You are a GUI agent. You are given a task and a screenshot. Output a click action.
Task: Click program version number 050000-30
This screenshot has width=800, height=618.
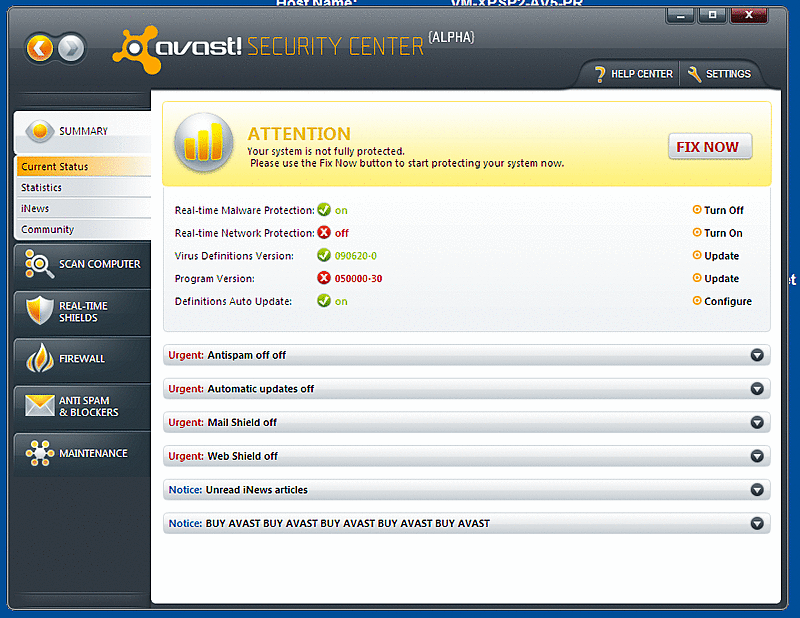pyautogui.click(x=358, y=279)
